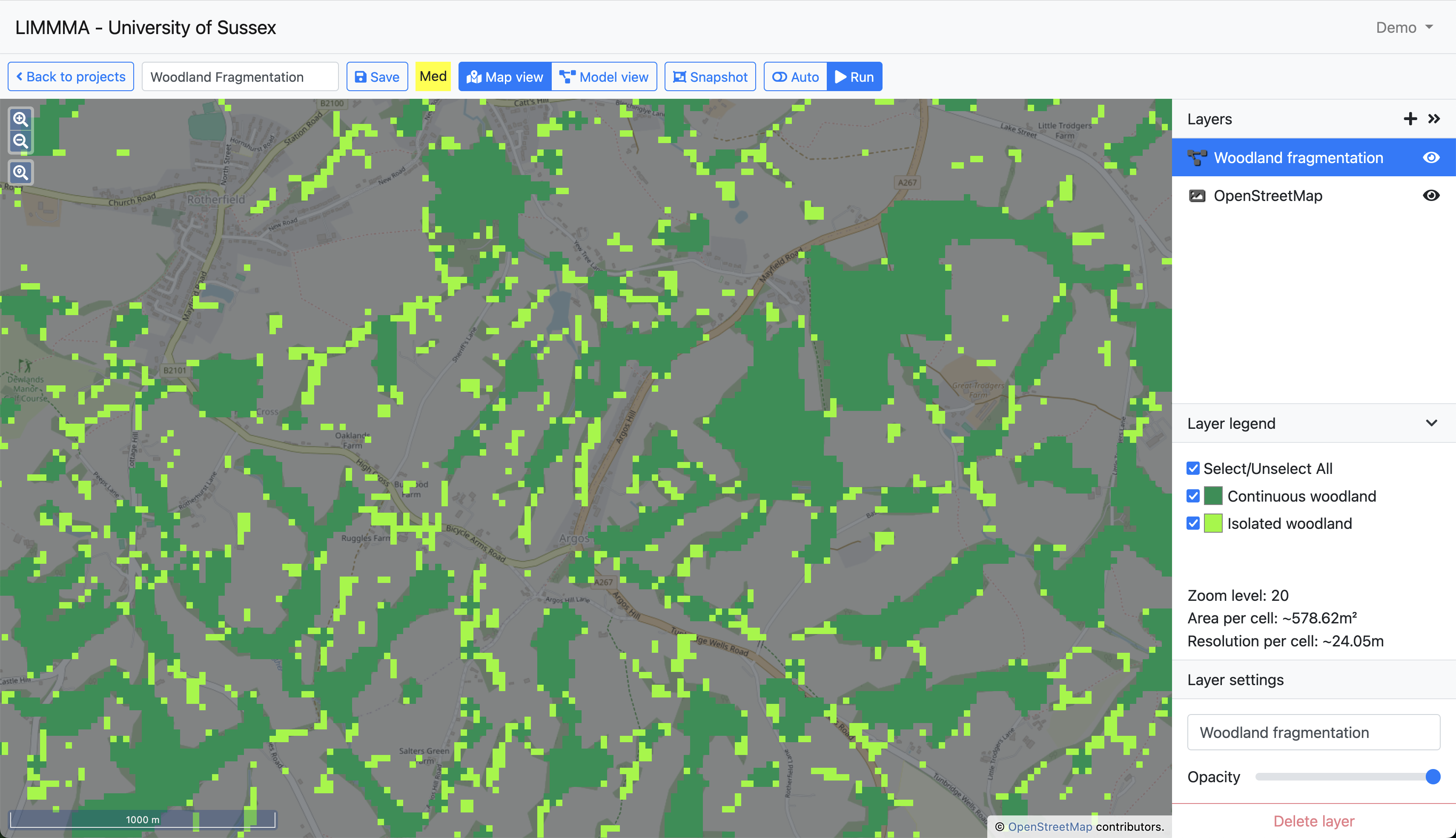Image resolution: width=1456 pixels, height=838 pixels.
Task: Add a new layer with plus icon
Action: click(x=1410, y=119)
